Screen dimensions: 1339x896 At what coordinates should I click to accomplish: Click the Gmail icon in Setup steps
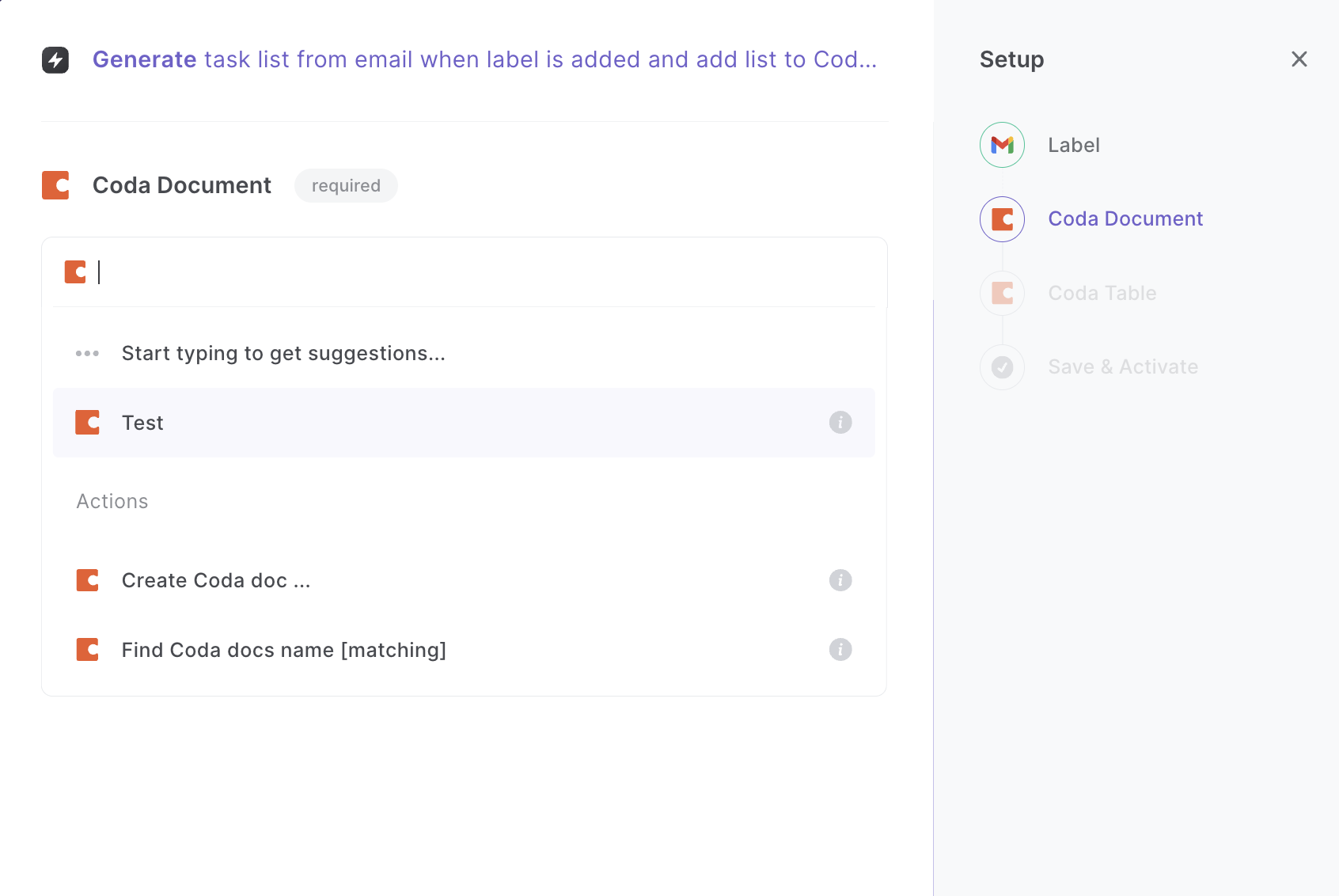coord(1003,145)
